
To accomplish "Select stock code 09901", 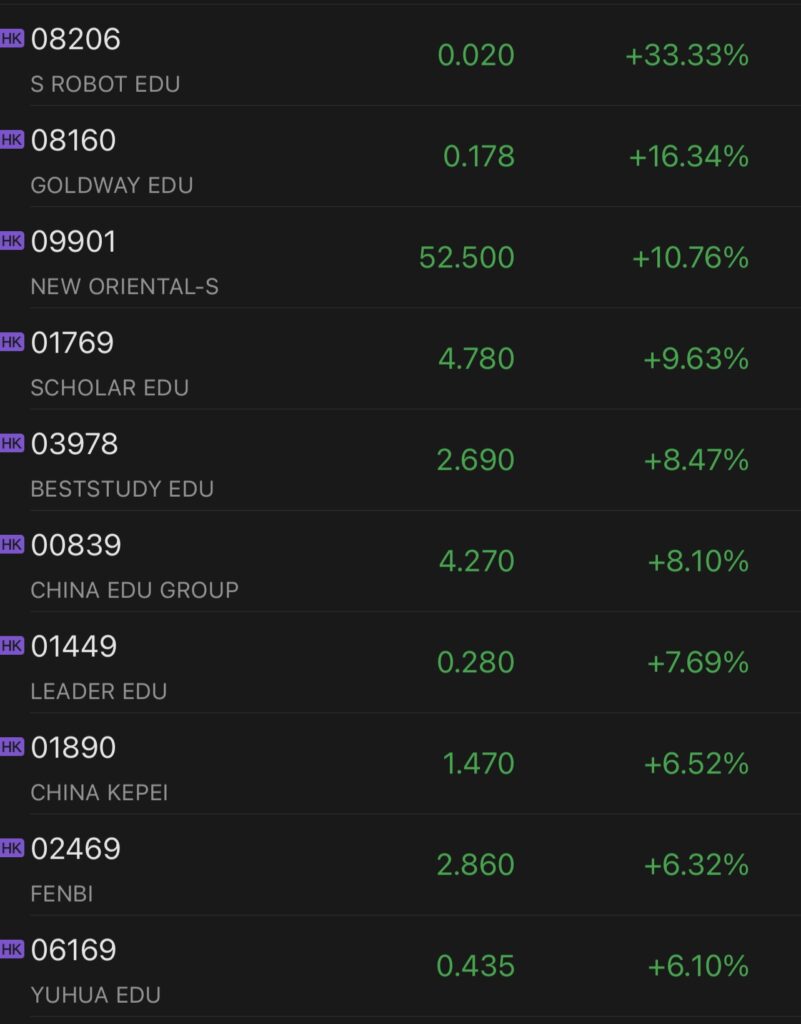I will [74, 241].
